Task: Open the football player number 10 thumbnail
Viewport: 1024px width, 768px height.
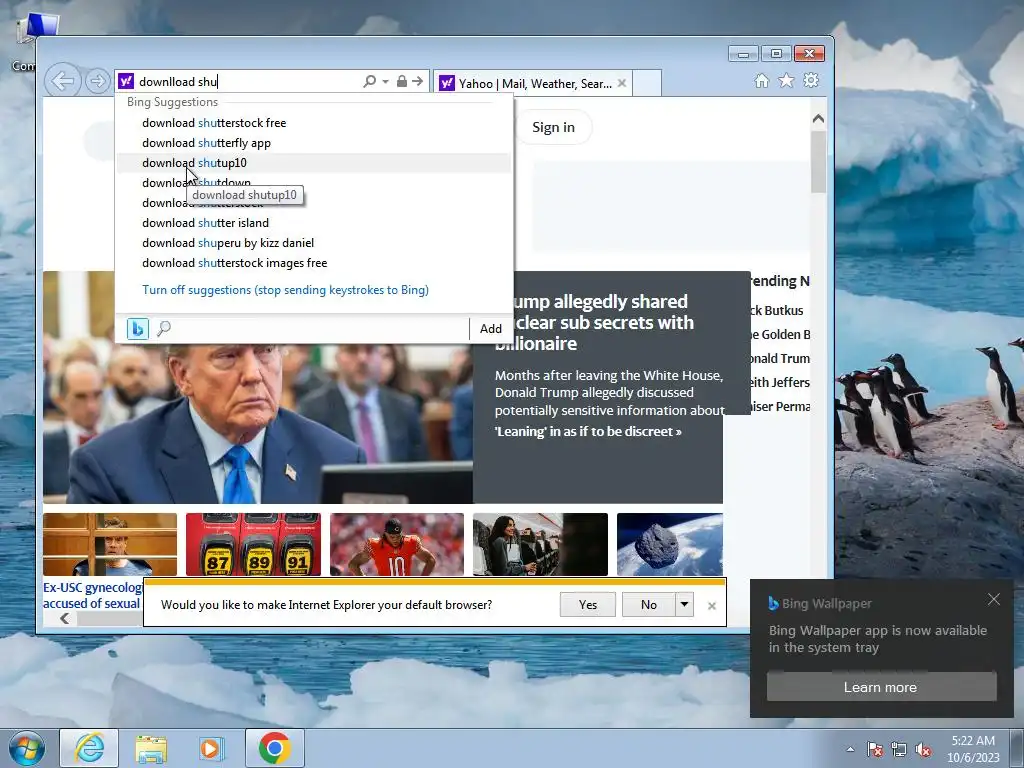Action: tap(397, 545)
